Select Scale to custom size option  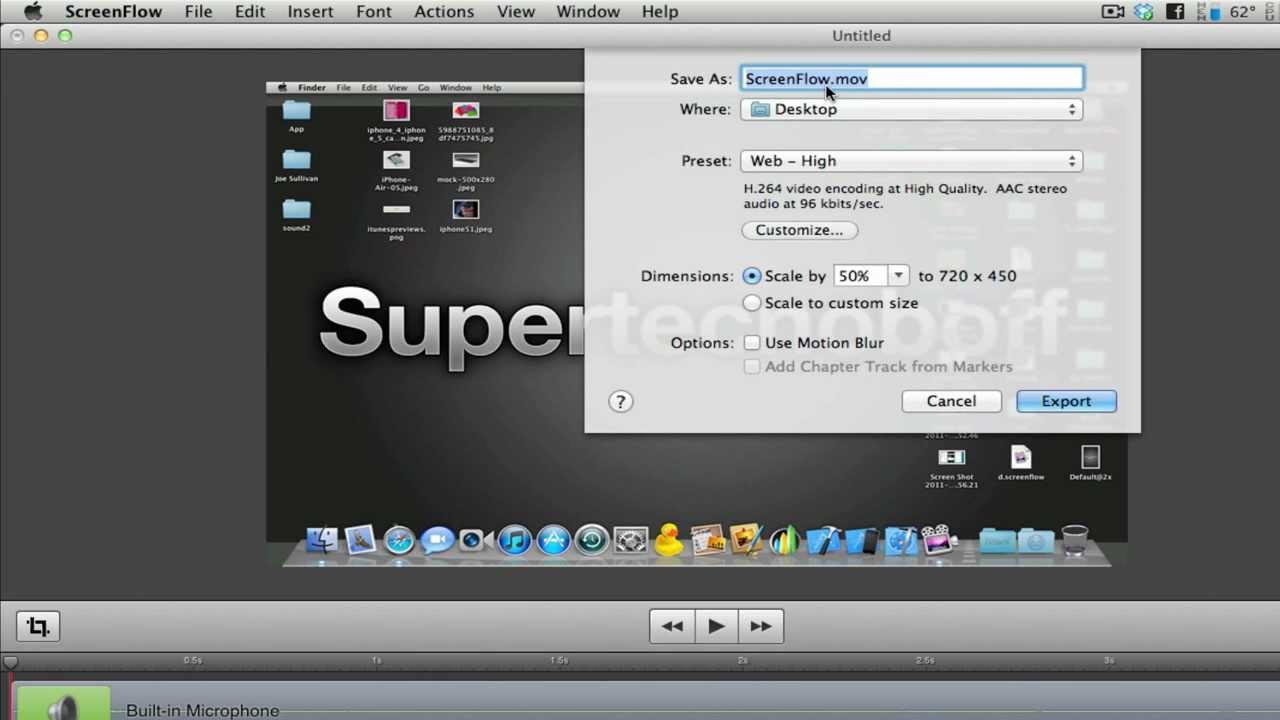[x=751, y=303]
